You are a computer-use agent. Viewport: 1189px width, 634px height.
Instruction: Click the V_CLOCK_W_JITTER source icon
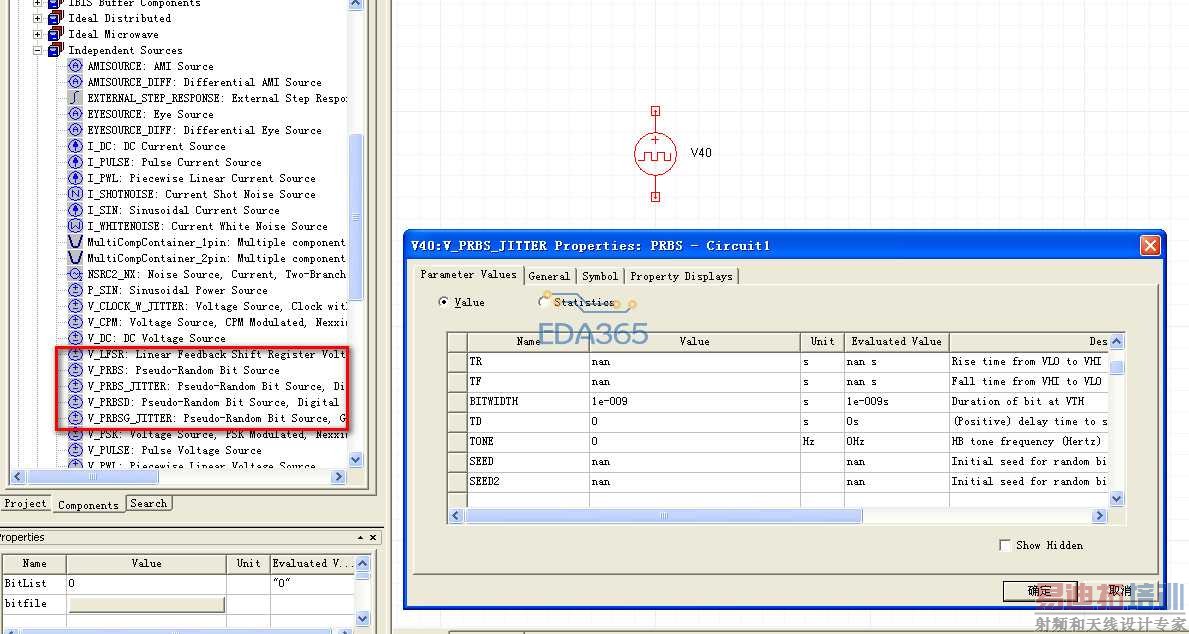[x=75, y=306]
